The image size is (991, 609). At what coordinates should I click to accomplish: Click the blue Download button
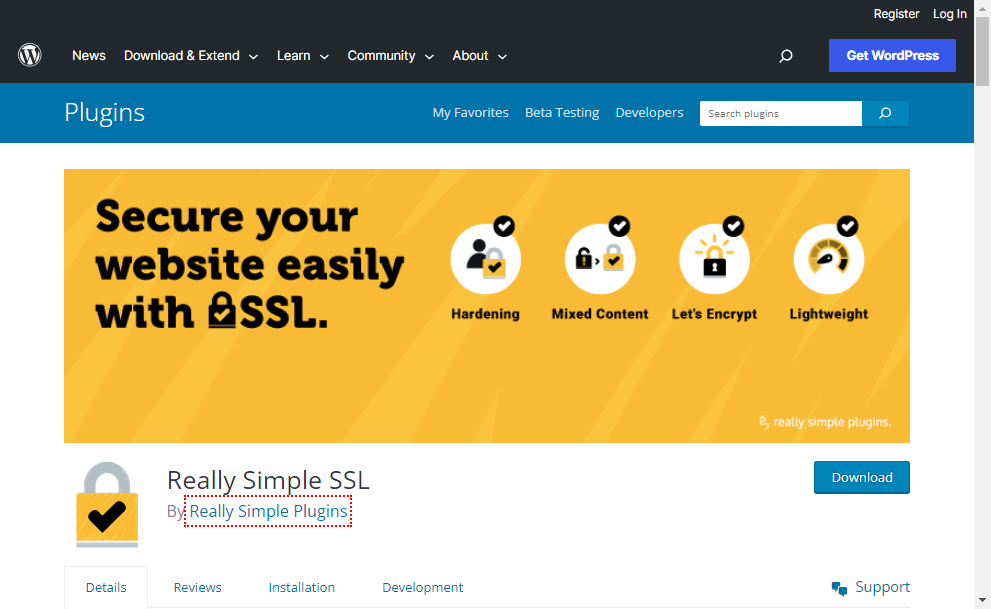coord(861,478)
